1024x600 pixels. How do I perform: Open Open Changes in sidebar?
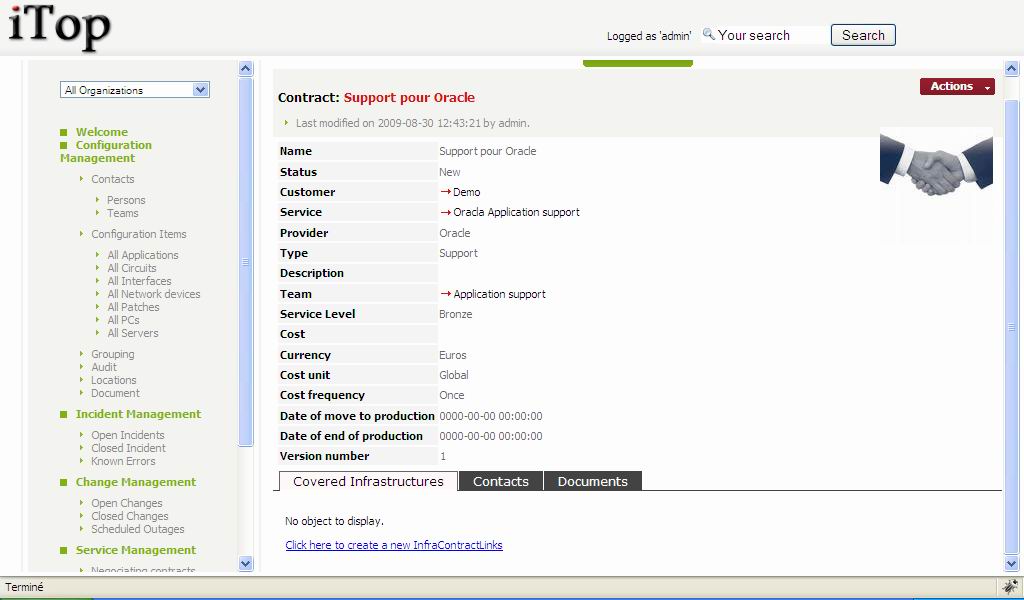(x=127, y=503)
